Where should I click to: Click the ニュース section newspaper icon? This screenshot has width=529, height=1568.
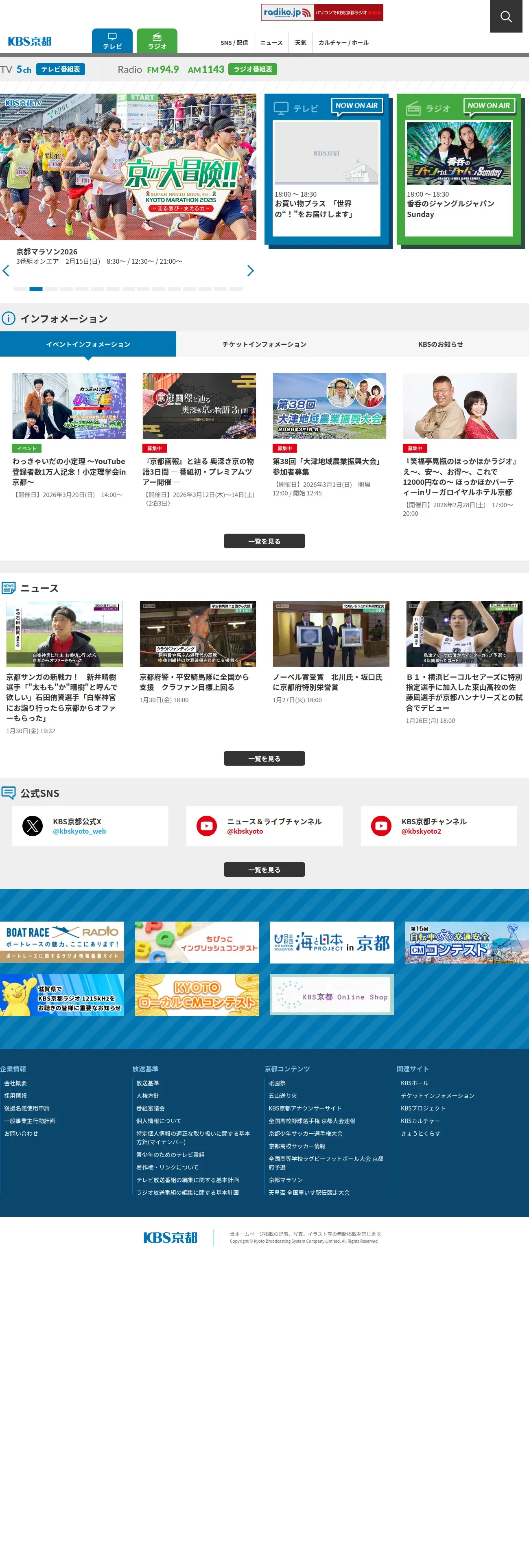pos(9,588)
